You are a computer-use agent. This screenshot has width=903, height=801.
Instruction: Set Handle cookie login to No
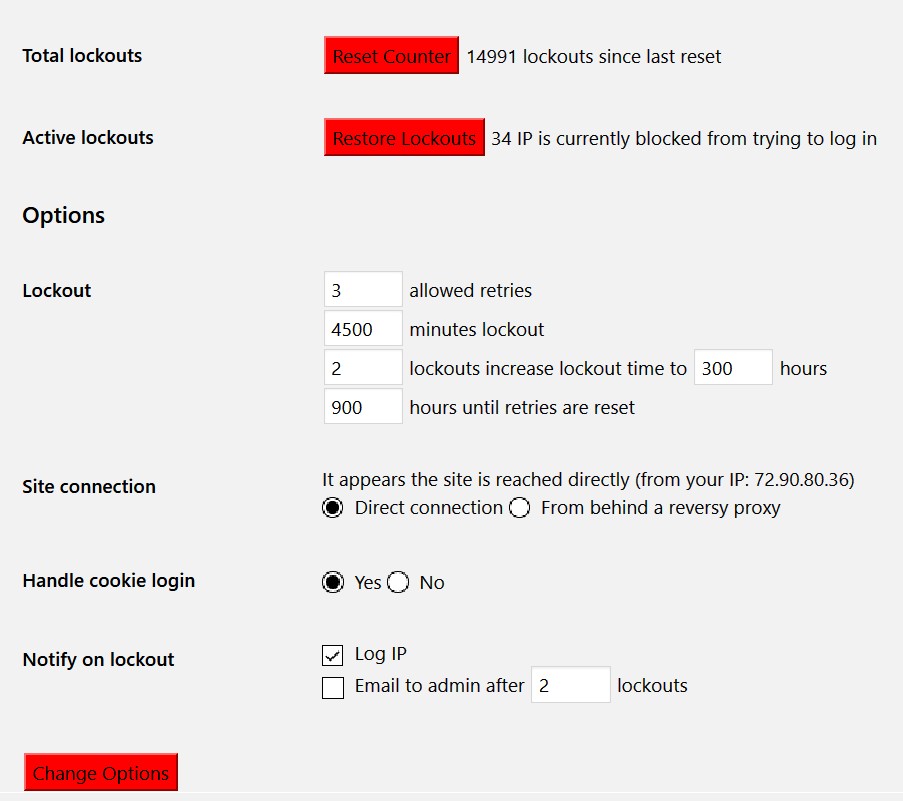(398, 582)
